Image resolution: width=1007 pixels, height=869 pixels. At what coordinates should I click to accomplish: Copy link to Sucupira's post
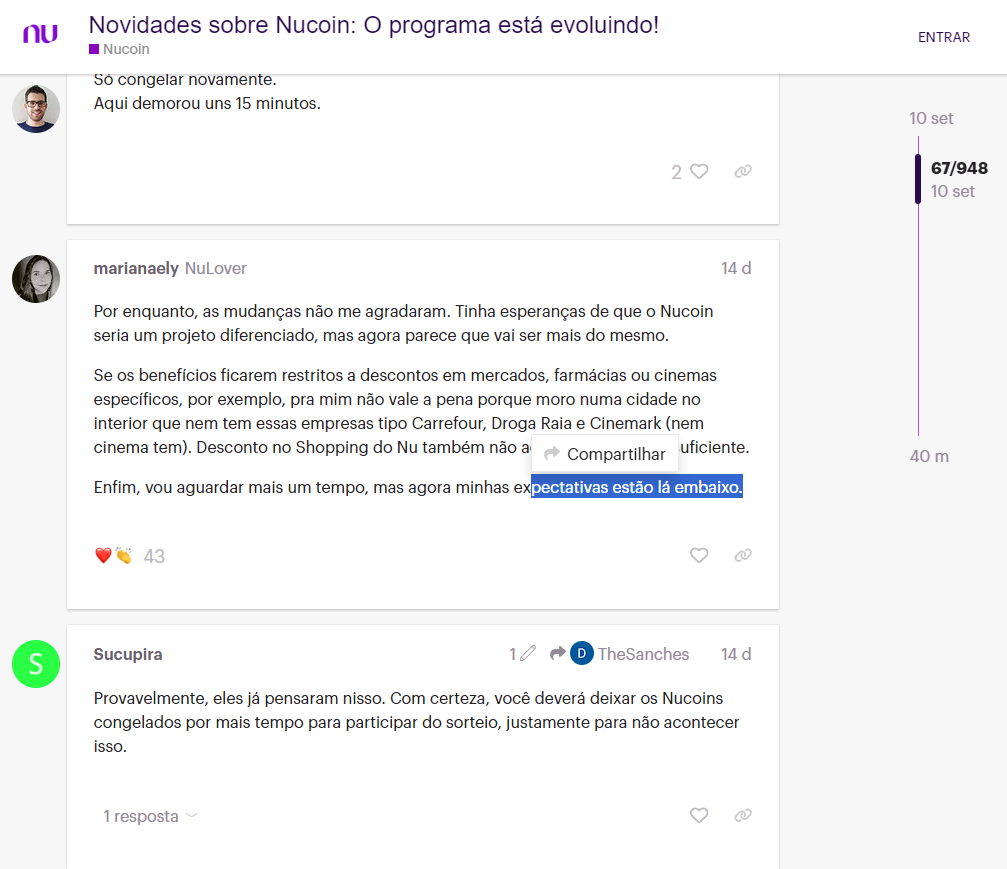pyautogui.click(x=743, y=815)
